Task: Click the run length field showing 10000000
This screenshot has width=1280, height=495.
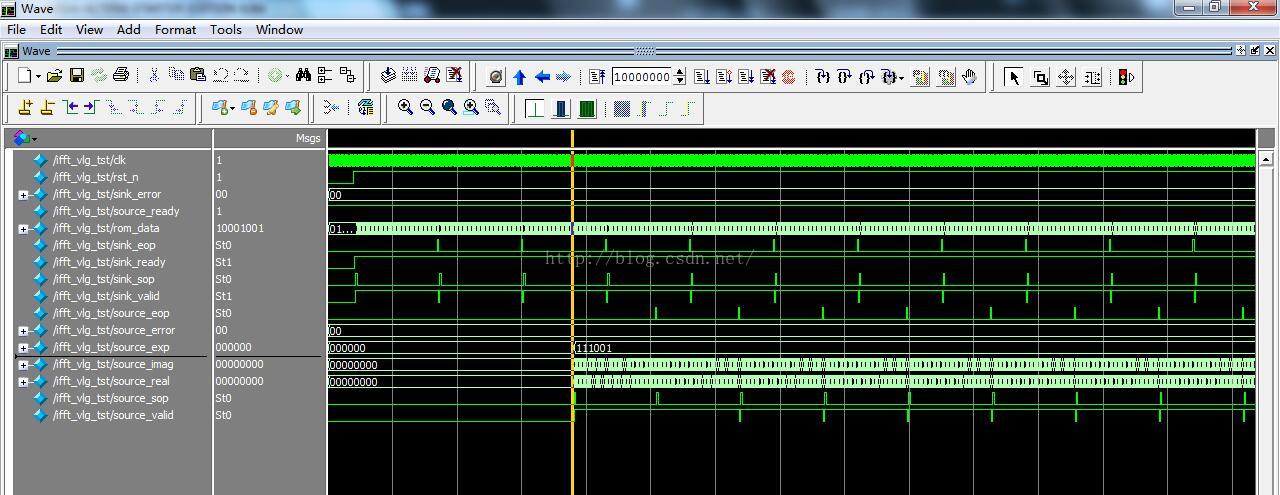Action: [643, 77]
